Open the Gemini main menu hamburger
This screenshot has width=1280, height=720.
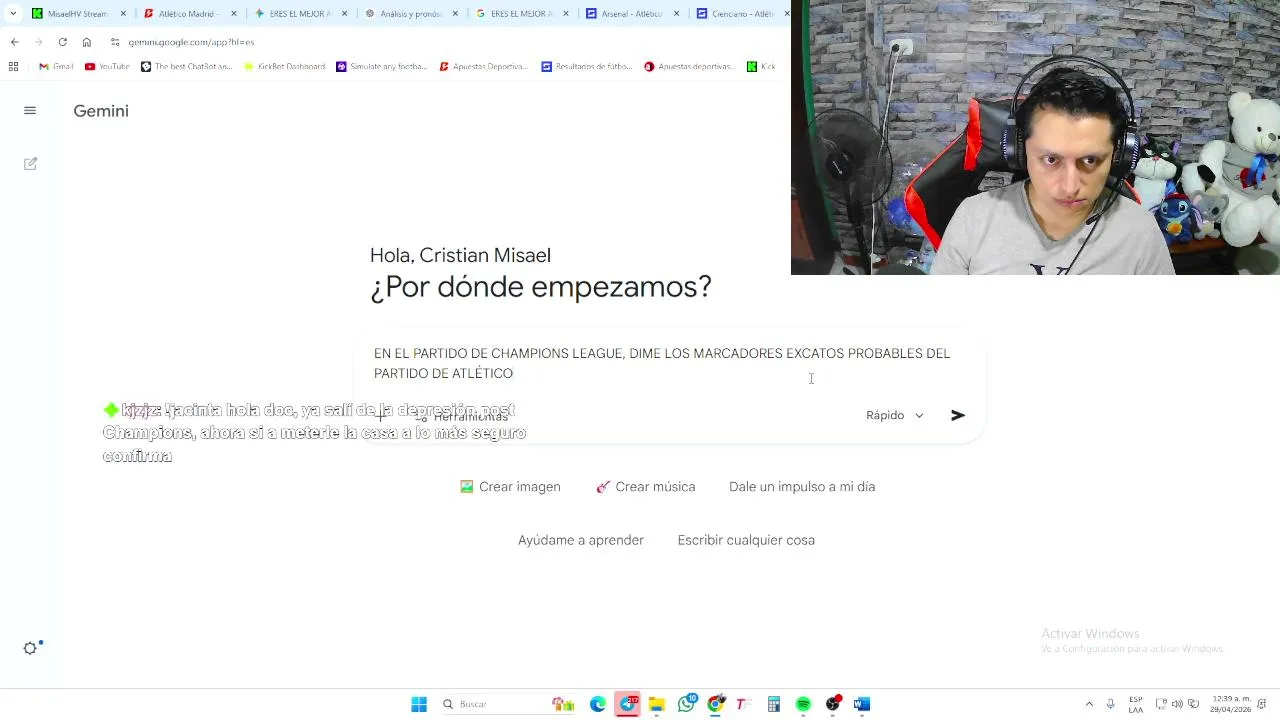[x=30, y=111]
